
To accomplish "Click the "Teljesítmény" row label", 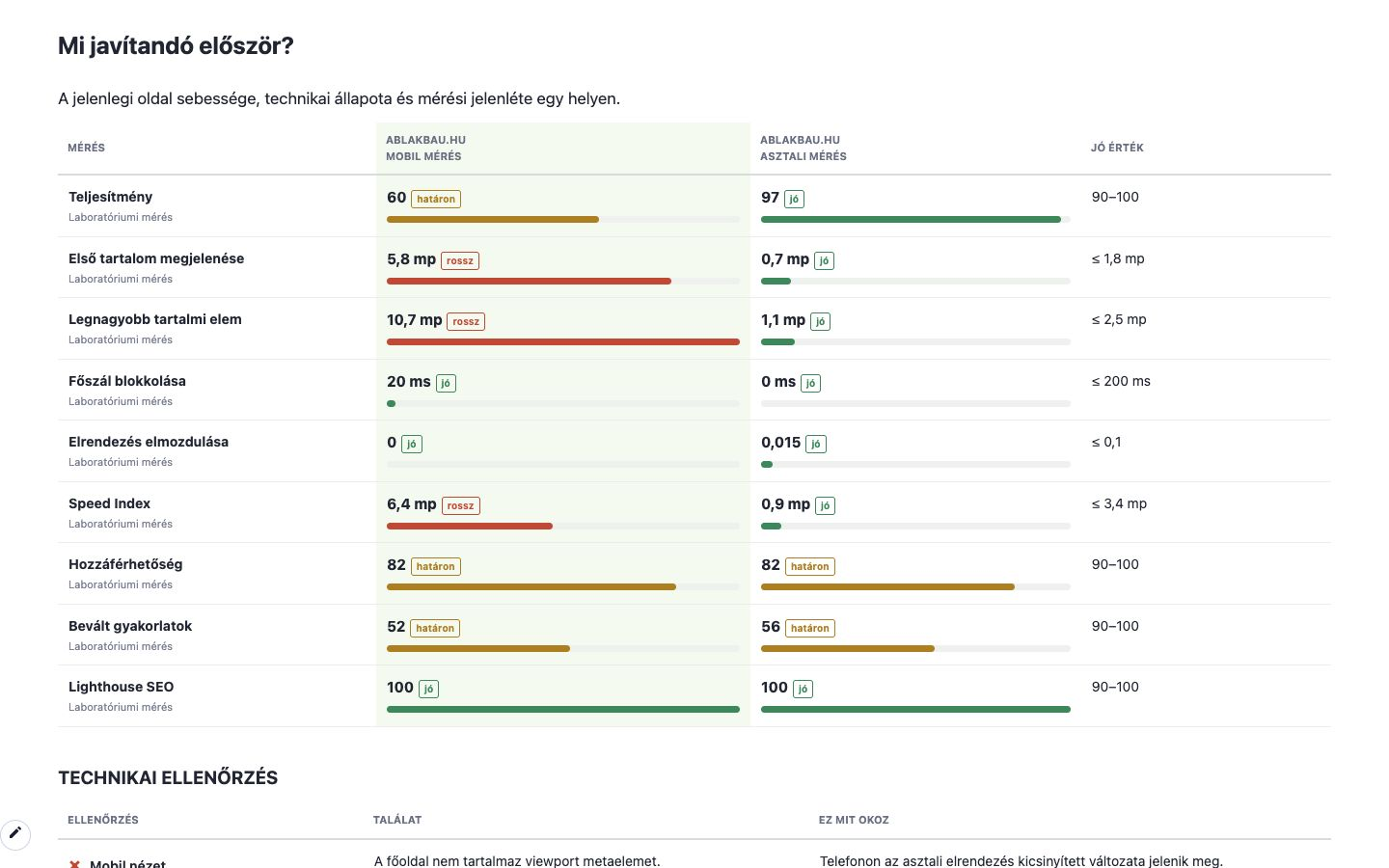I will point(110,197).
